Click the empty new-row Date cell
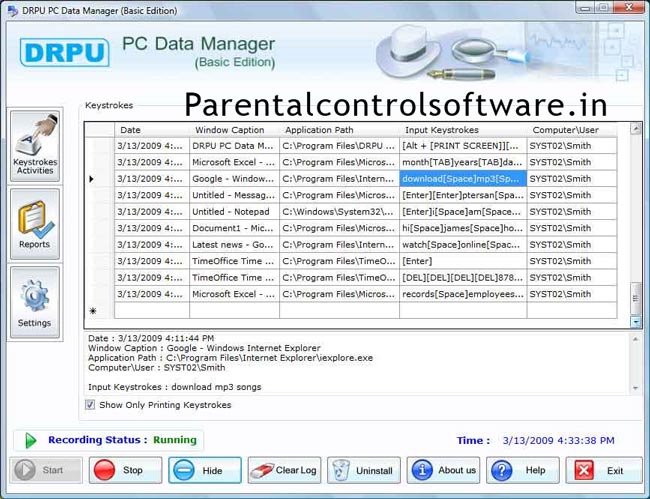The width and height of the screenshot is (650, 499). (x=152, y=310)
